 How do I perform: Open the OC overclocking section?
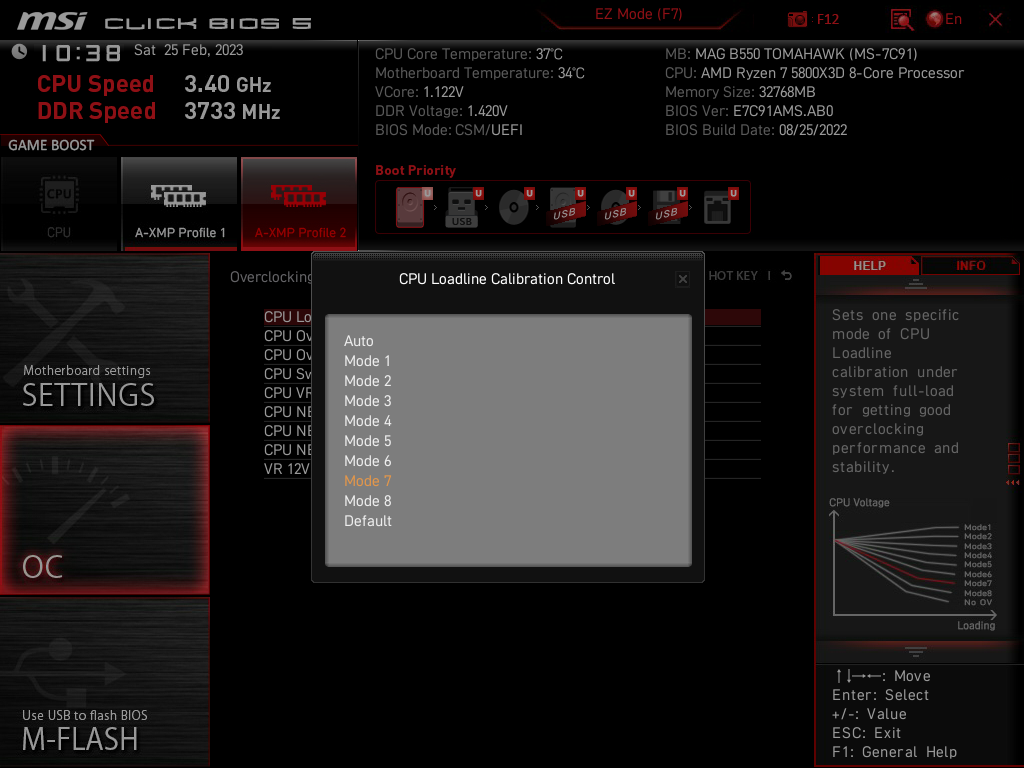click(x=104, y=510)
